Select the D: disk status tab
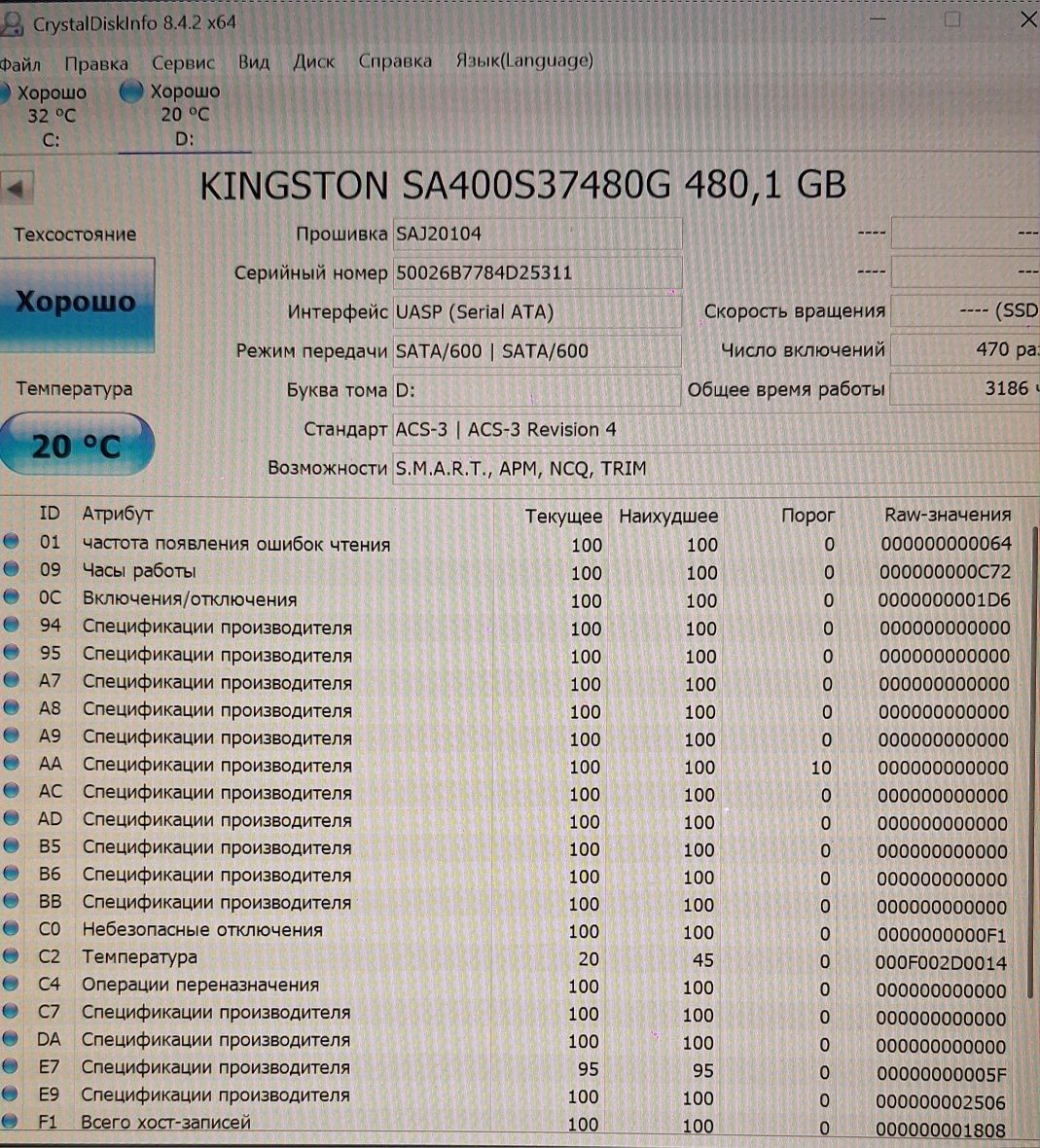This screenshot has width=1040, height=1148. click(183, 115)
